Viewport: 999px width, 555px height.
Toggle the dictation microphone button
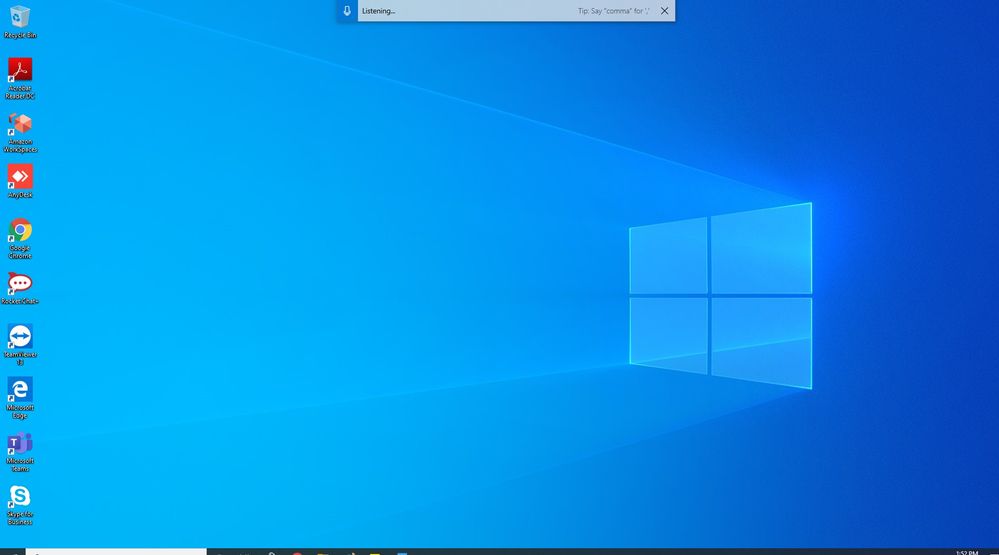(347, 11)
